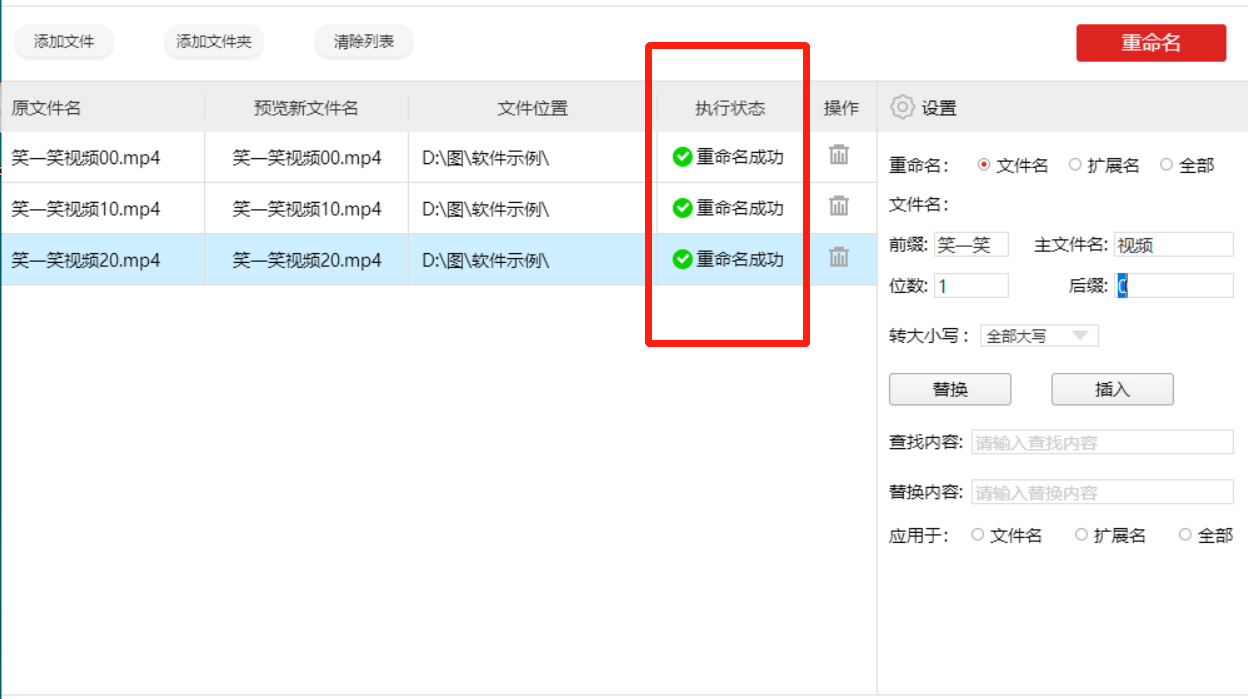1248x699 pixels.
Task: Click the 添加文件夹 button
Action: click(214, 42)
